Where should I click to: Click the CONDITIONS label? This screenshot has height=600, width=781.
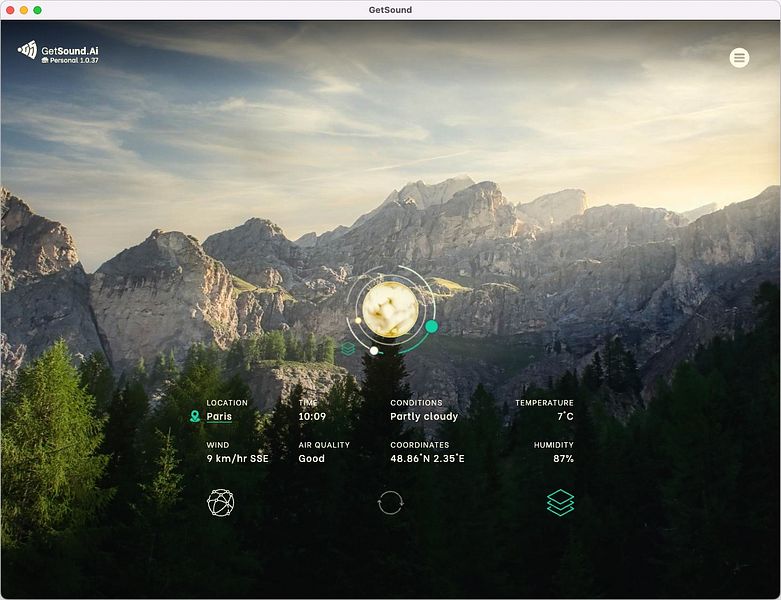416,403
